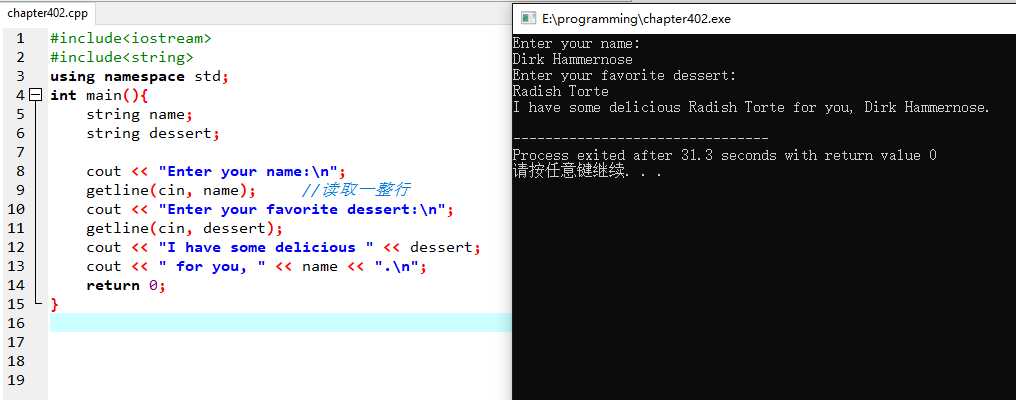Click 'getline(cin, dessert);' statement

(185, 228)
